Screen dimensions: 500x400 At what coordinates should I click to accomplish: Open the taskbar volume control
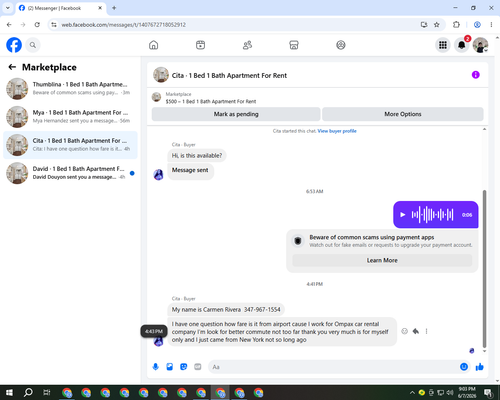[450, 393]
